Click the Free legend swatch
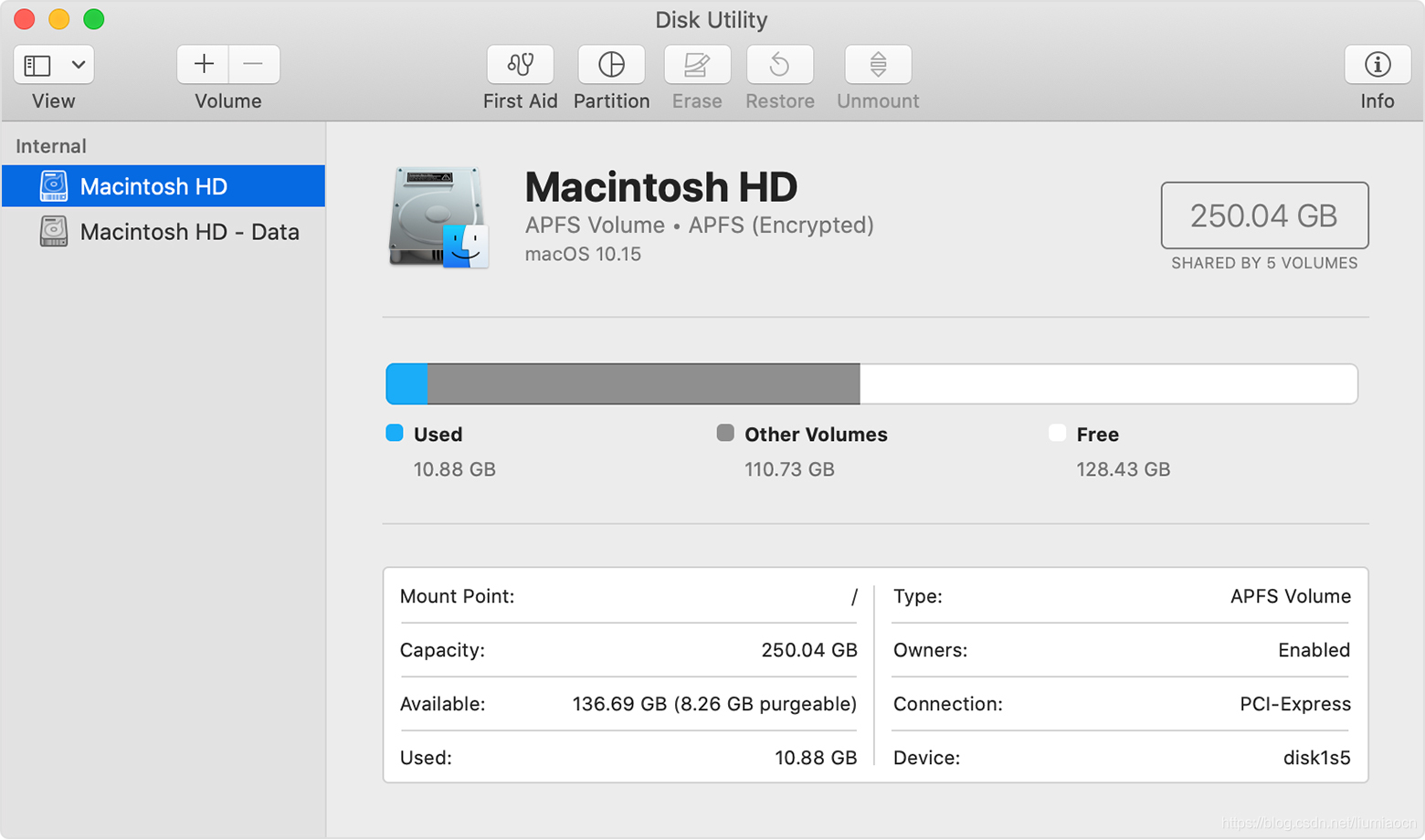Screen dimensions: 1425x840 (1057, 434)
